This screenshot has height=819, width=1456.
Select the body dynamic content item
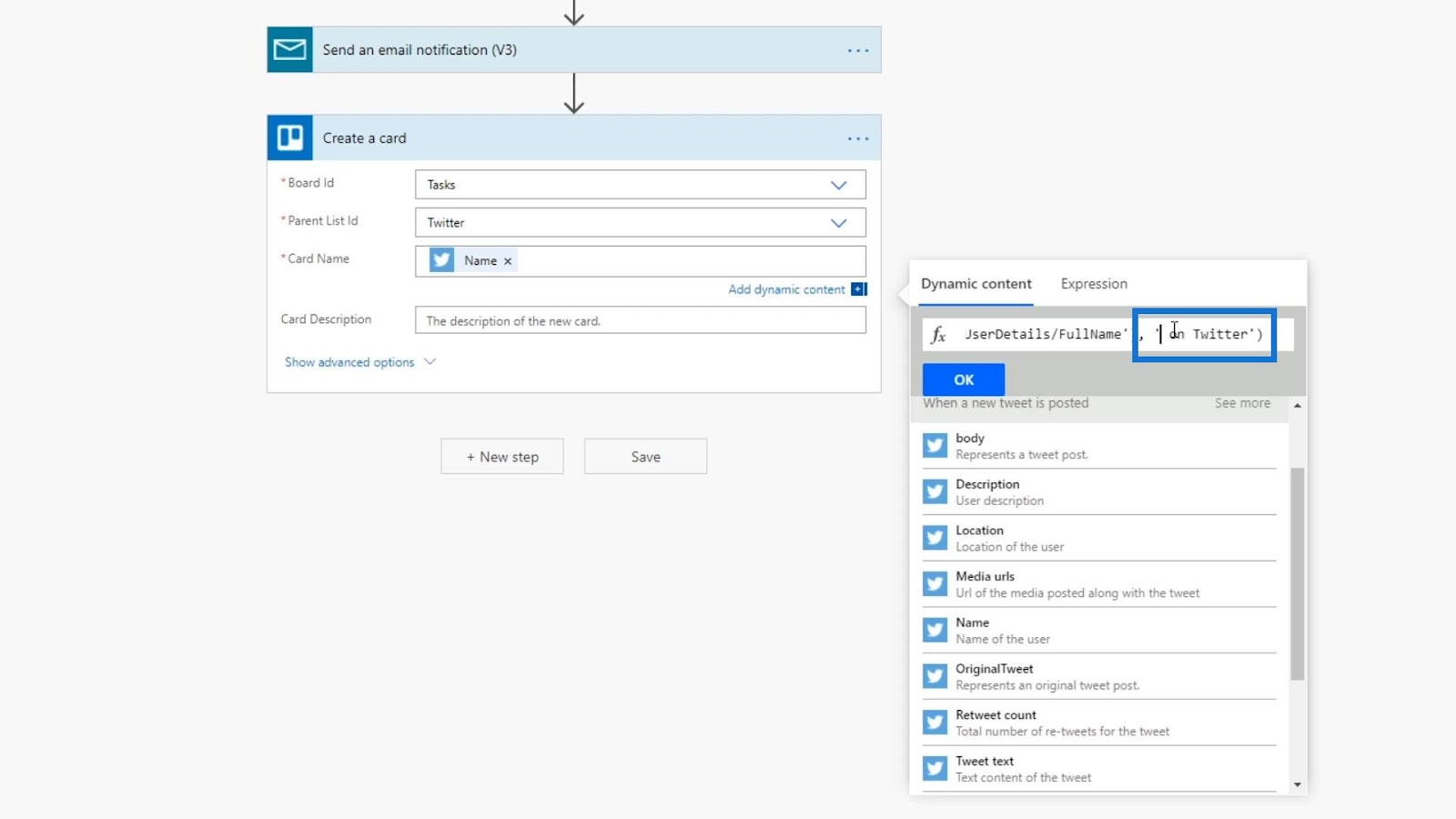pyautogui.click(x=1099, y=446)
